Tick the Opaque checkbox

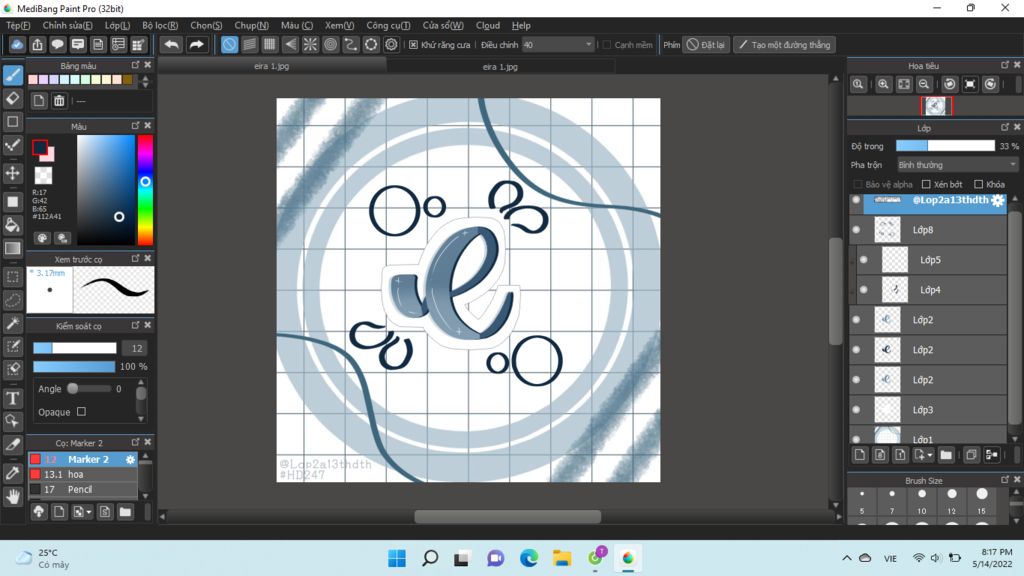click(81, 411)
